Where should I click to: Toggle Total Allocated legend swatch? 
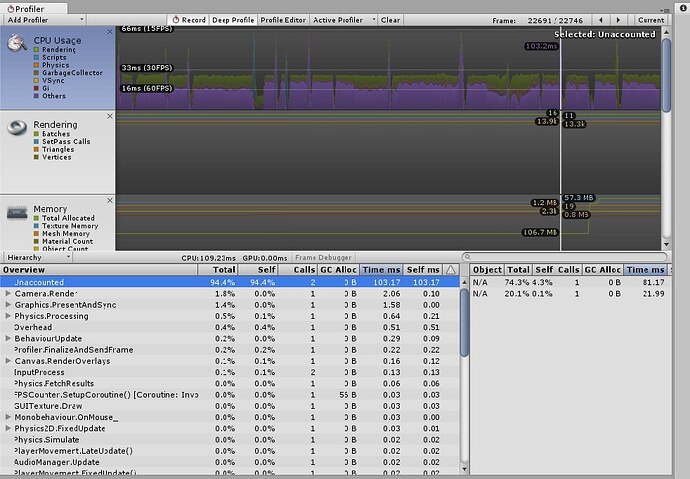[x=37, y=218]
